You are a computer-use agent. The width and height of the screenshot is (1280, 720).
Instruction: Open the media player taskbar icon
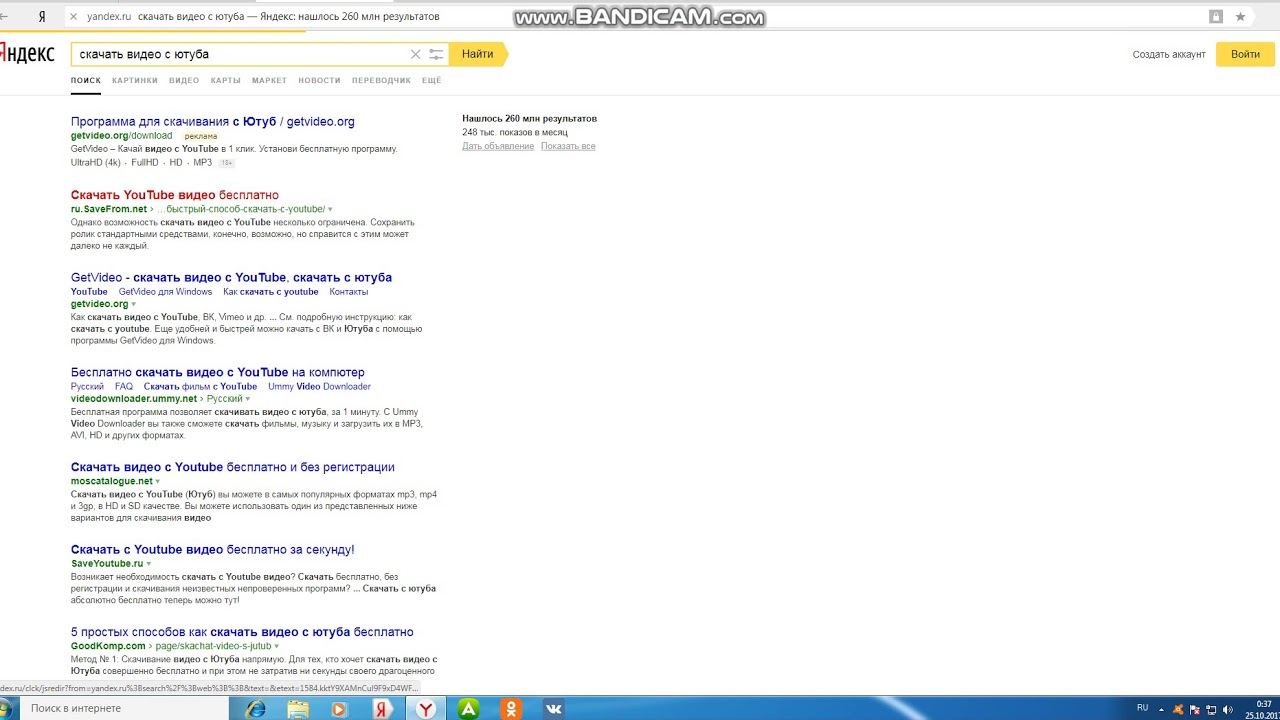point(339,709)
